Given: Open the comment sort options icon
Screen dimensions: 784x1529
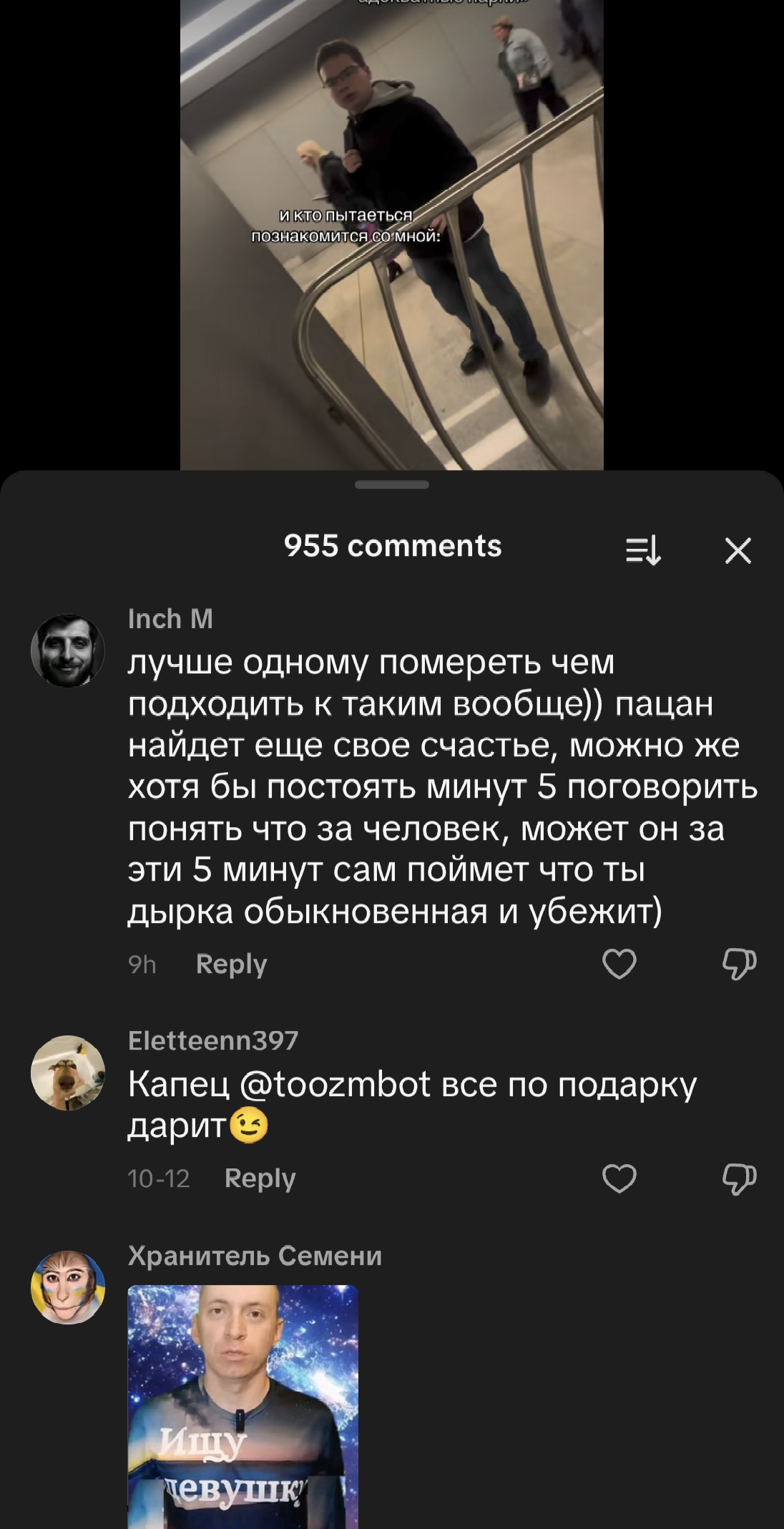Looking at the screenshot, I should pyautogui.click(x=643, y=550).
